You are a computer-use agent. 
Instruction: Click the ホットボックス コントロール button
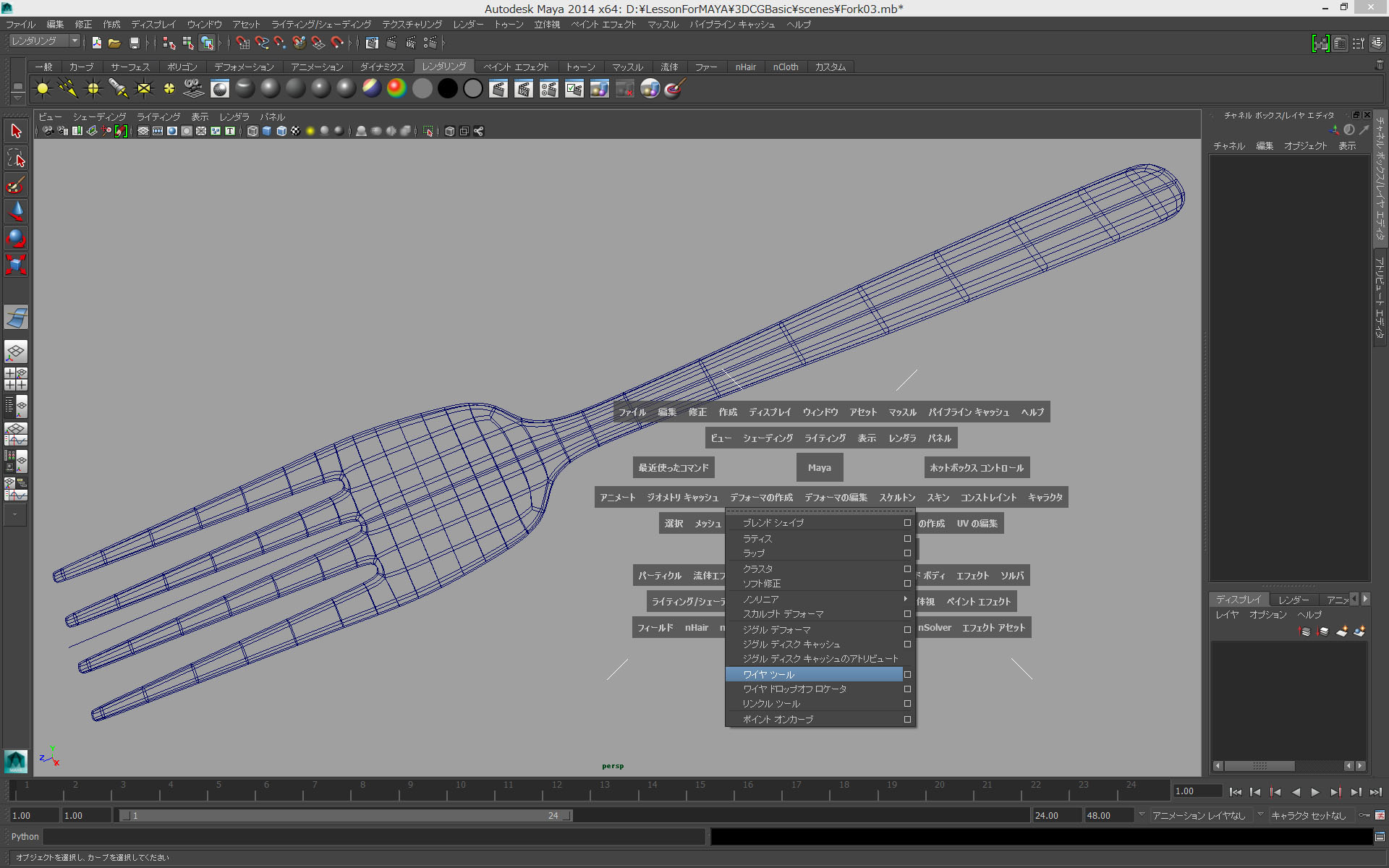976,467
